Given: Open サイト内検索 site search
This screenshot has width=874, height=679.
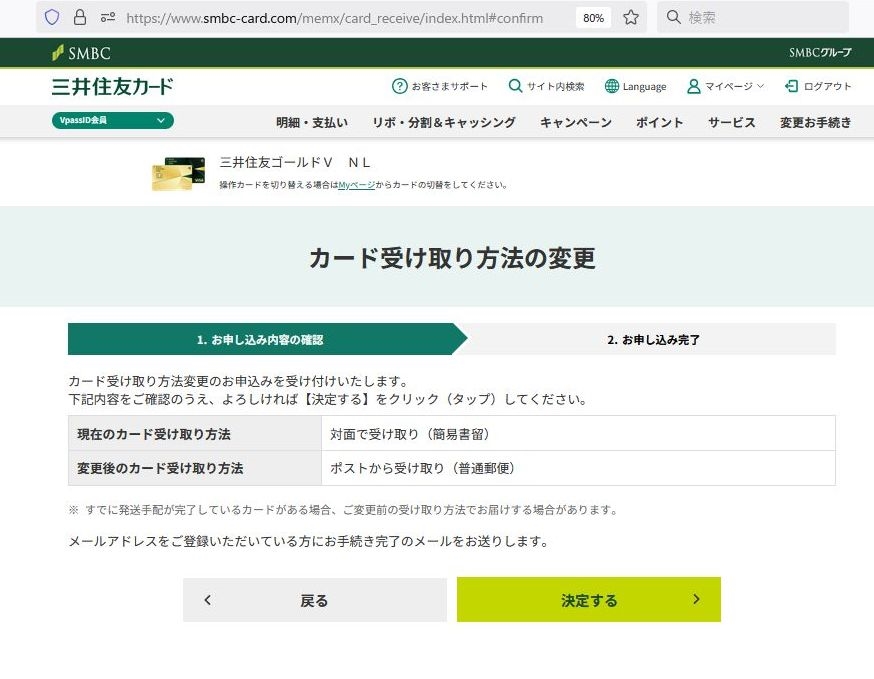Looking at the screenshot, I should (546, 86).
